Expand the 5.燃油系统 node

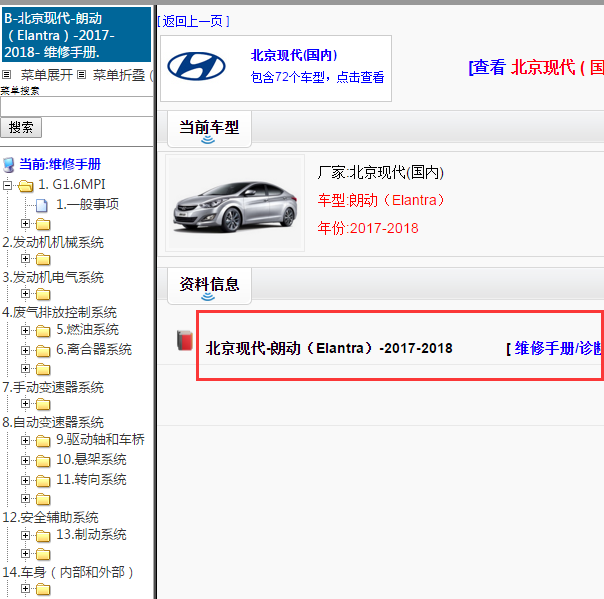coord(25,331)
